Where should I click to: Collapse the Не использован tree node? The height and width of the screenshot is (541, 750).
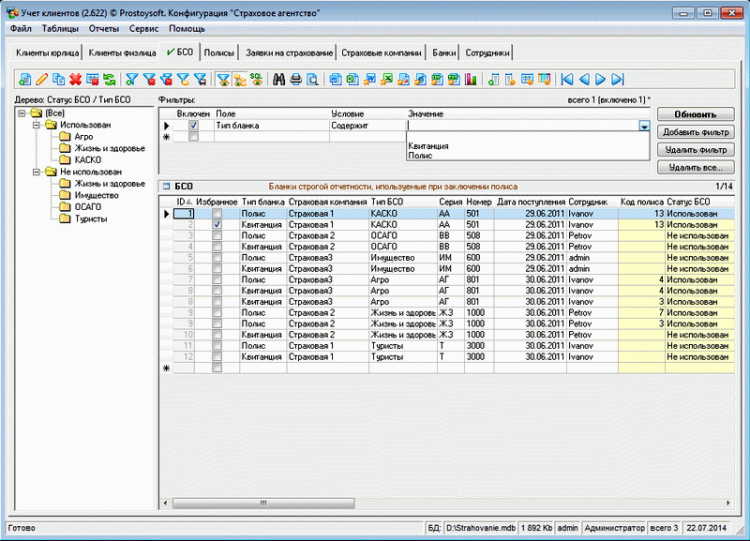tap(37, 172)
